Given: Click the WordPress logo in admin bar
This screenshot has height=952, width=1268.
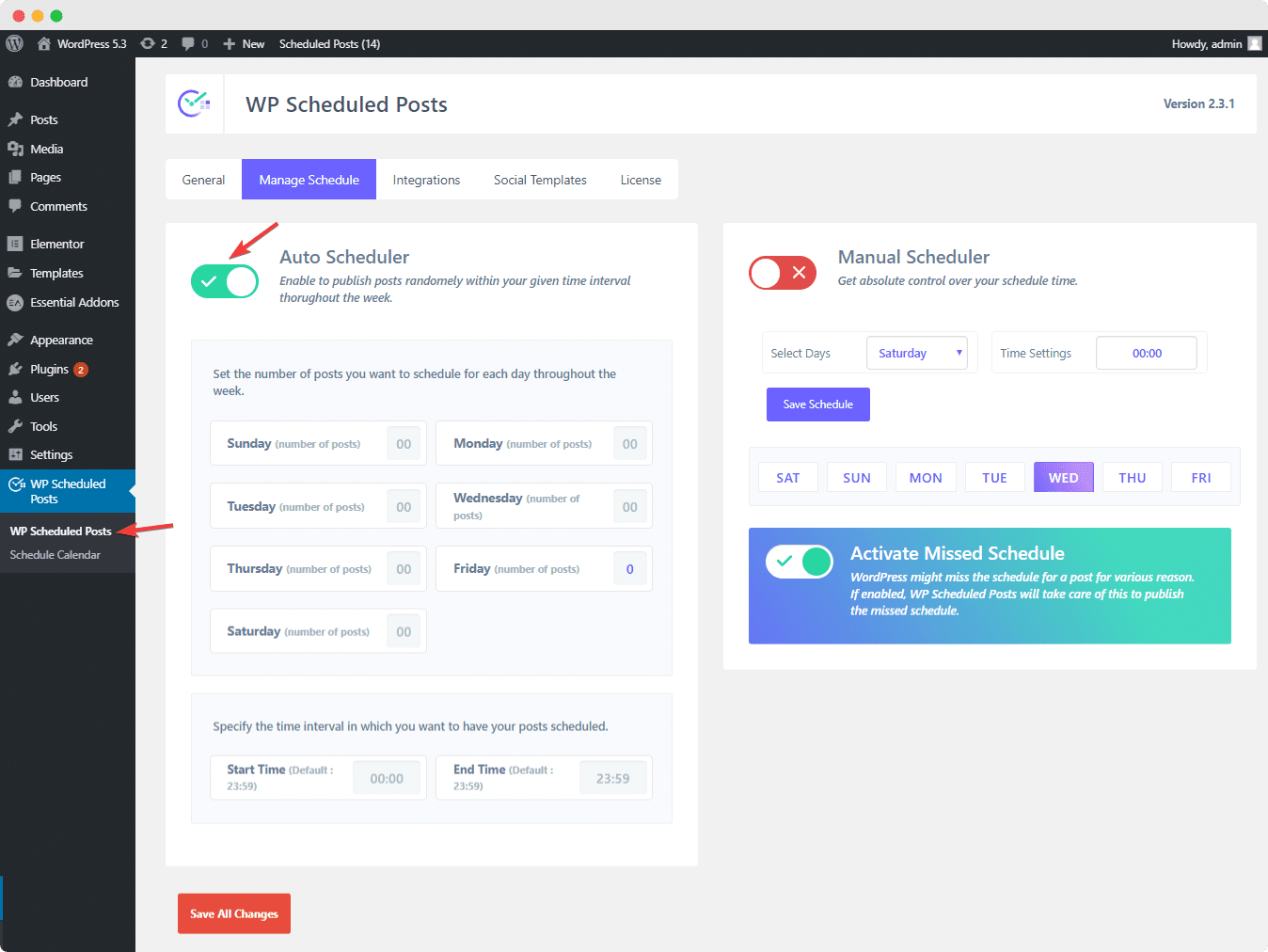Looking at the screenshot, I should coord(14,43).
